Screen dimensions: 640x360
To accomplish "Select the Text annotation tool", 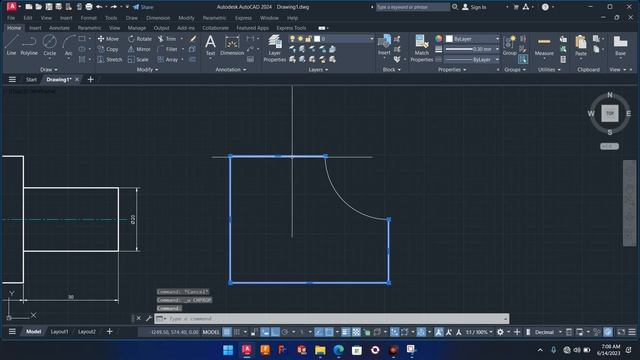I will click(210, 45).
